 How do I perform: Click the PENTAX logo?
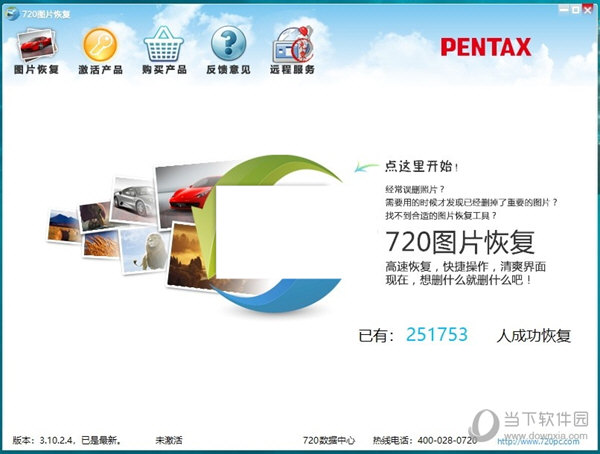(x=486, y=47)
